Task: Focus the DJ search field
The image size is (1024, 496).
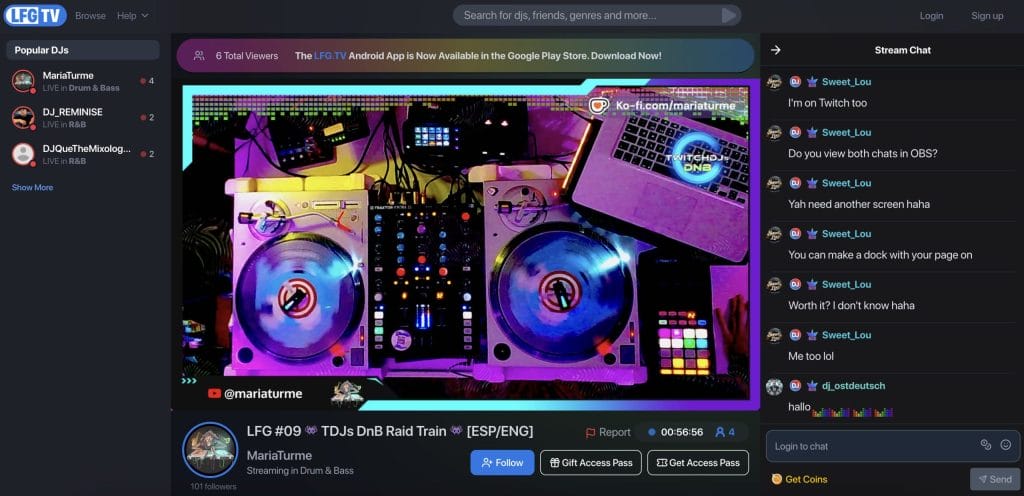Action: click(590, 15)
